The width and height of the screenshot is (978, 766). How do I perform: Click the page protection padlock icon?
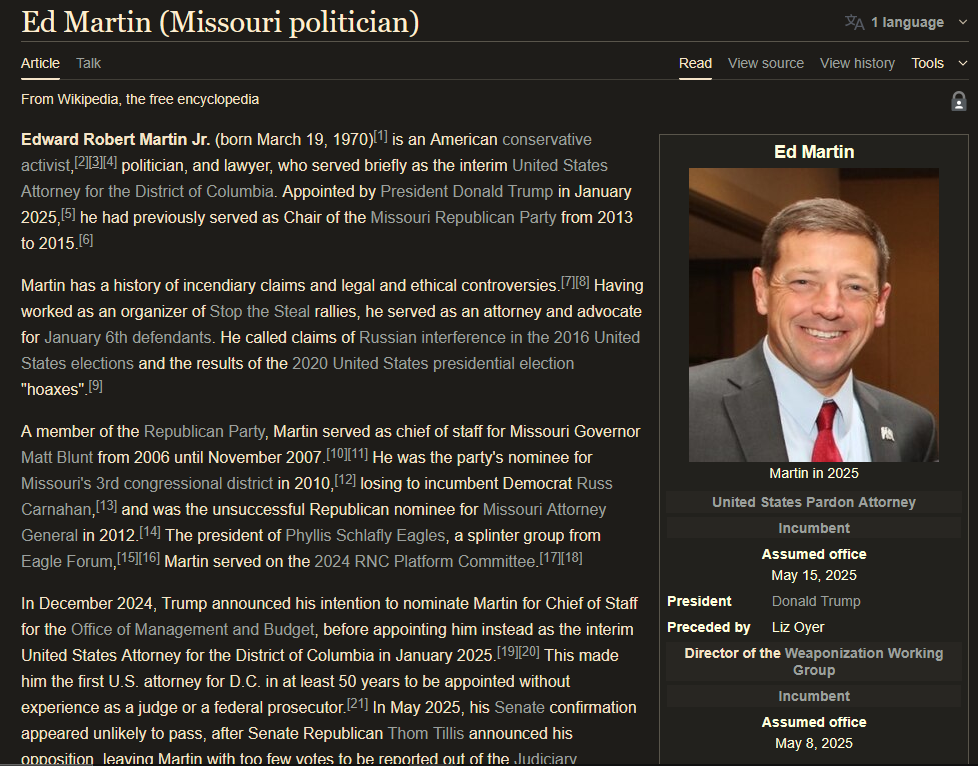pos(959,101)
